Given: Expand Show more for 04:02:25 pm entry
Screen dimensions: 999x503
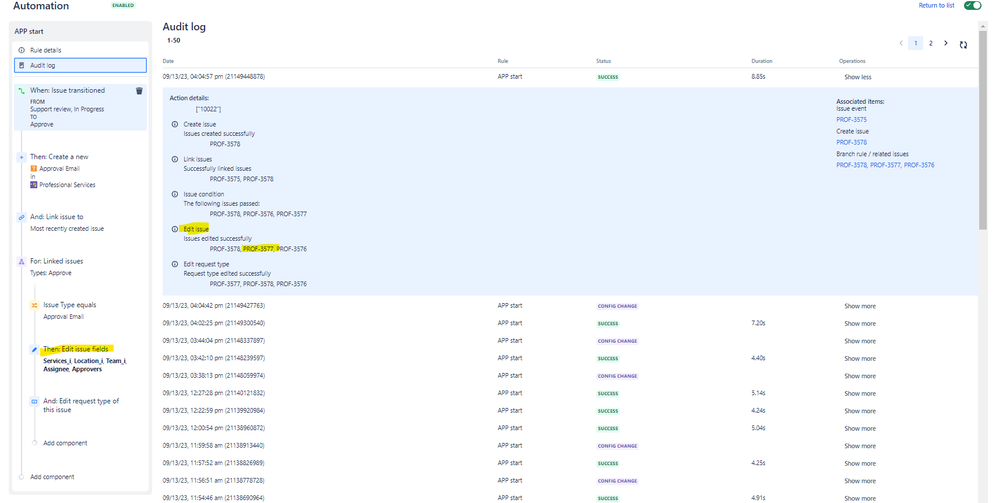Looking at the screenshot, I should (860, 324).
